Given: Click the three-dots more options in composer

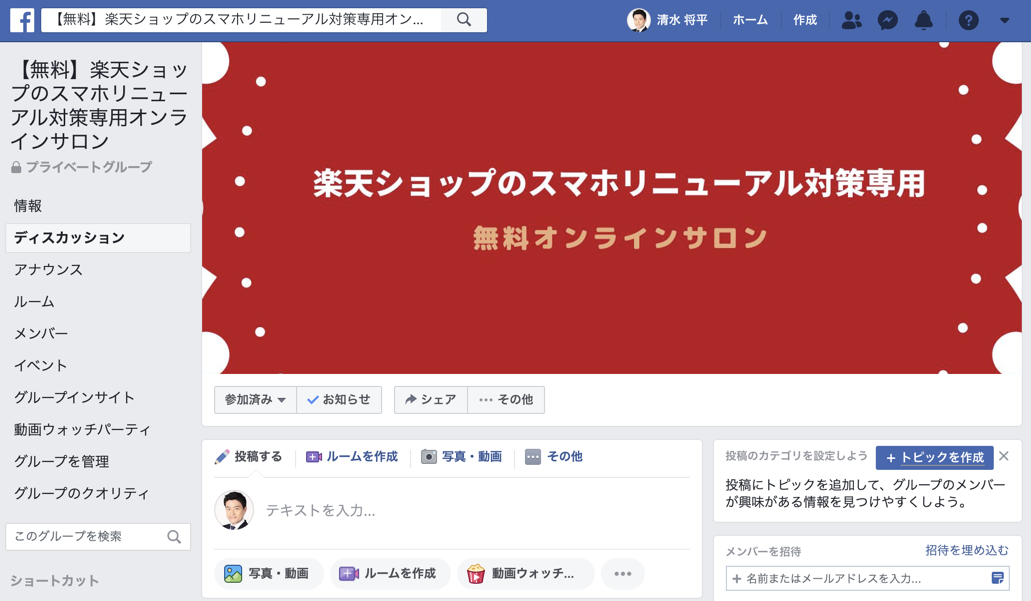Looking at the screenshot, I should [x=623, y=573].
